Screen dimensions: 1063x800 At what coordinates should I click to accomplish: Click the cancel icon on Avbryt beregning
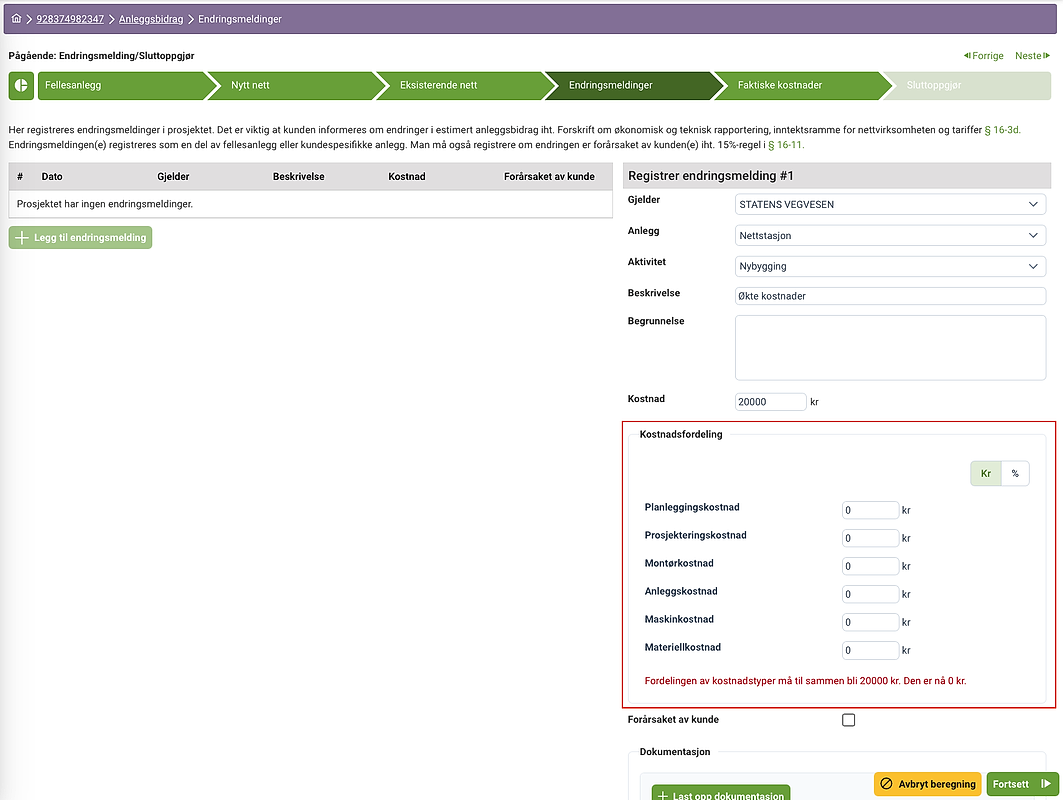pos(886,784)
